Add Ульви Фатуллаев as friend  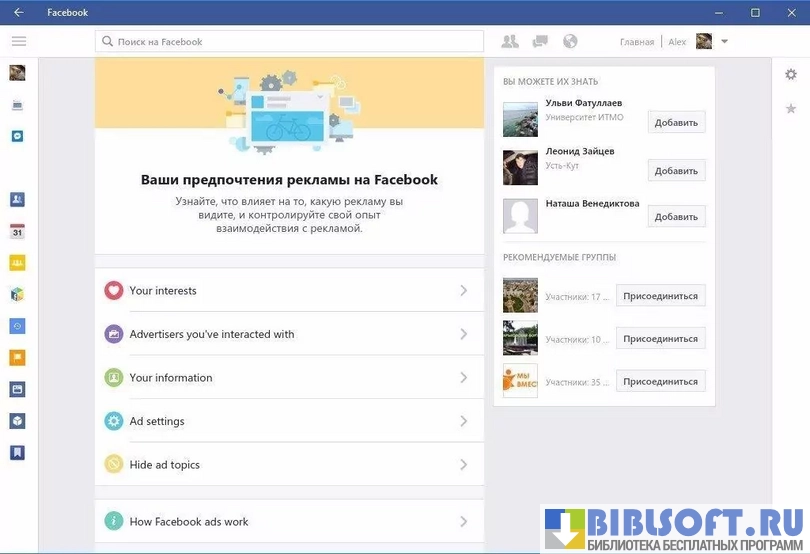[676, 122]
